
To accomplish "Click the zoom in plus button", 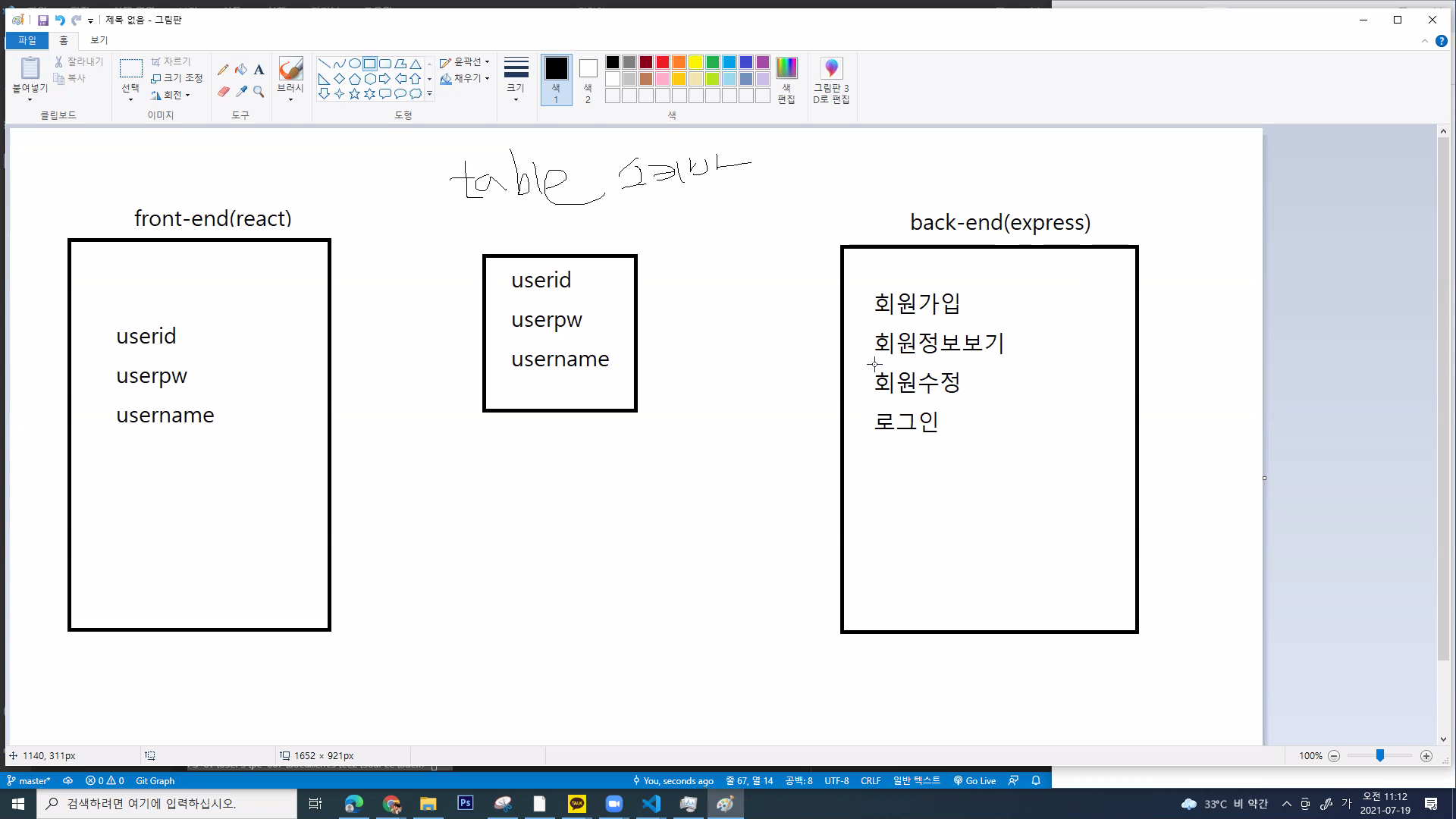I will click(x=1426, y=756).
